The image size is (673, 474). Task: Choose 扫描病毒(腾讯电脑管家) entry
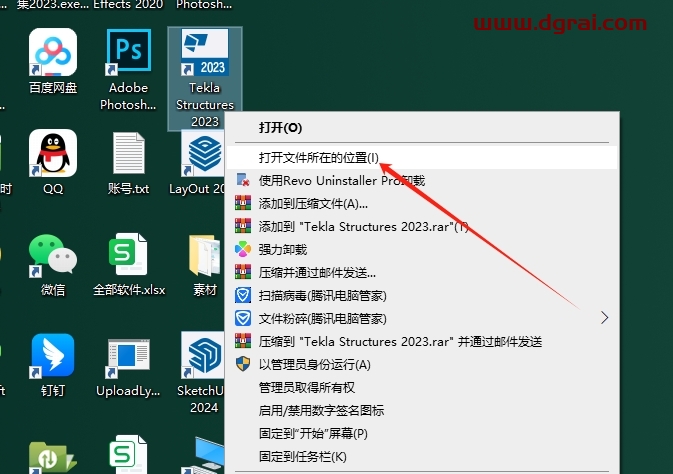[x=421, y=295]
